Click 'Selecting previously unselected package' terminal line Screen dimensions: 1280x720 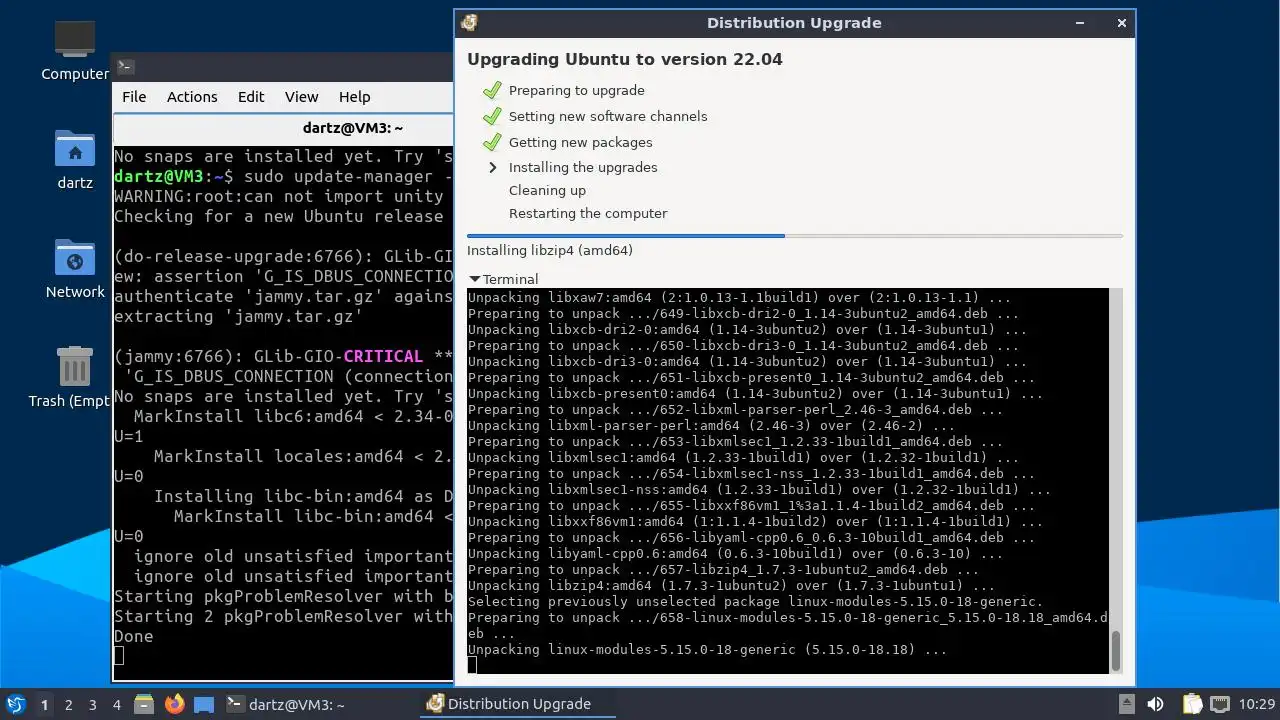(755, 602)
